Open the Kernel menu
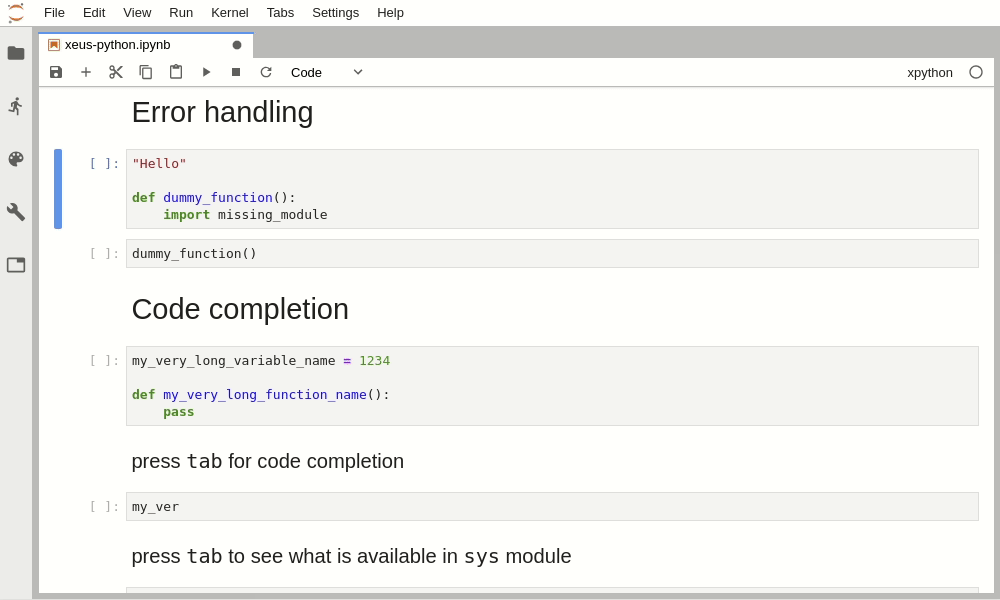 pyautogui.click(x=230, y=12)
